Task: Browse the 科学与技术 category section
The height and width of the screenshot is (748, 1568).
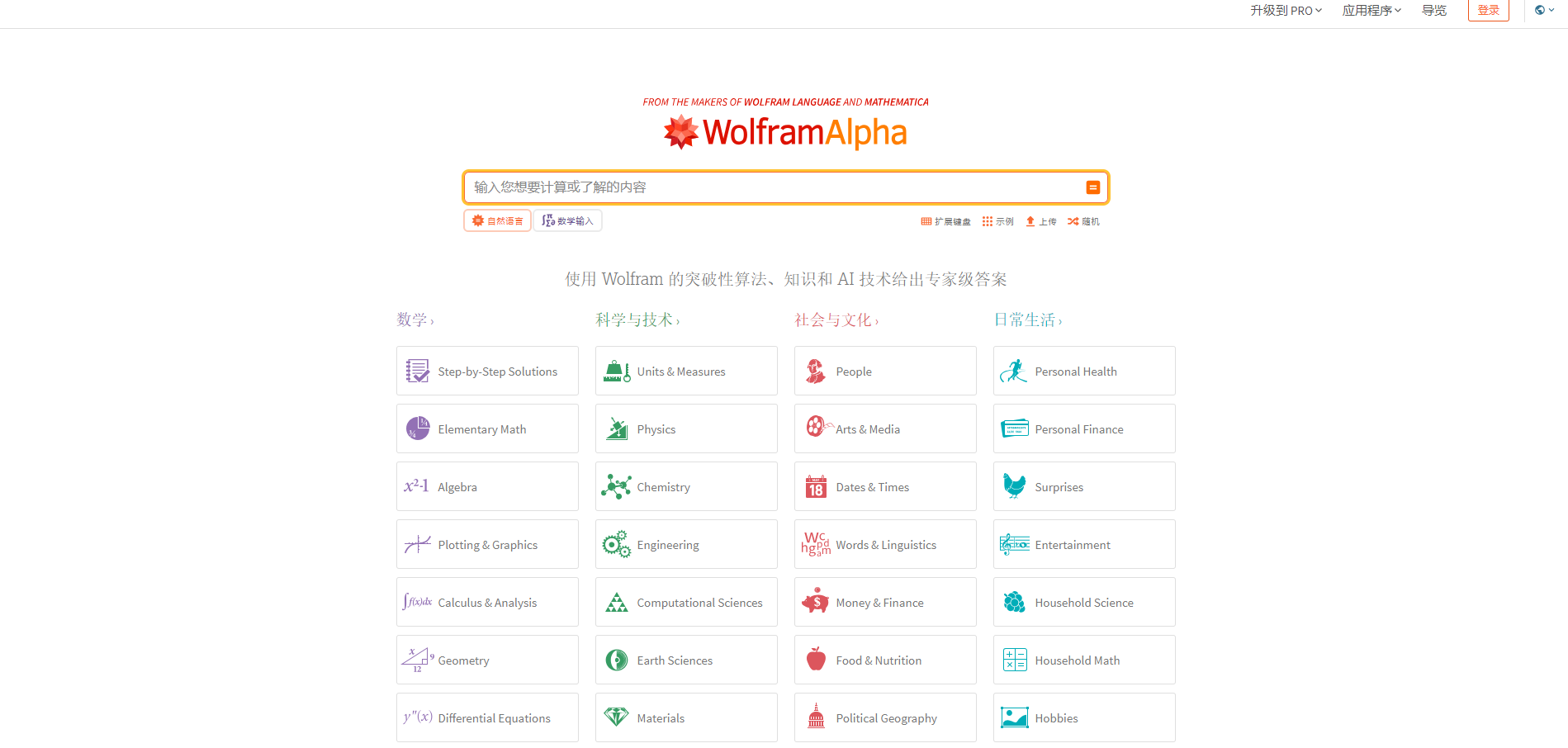Action: coord(638,320)
